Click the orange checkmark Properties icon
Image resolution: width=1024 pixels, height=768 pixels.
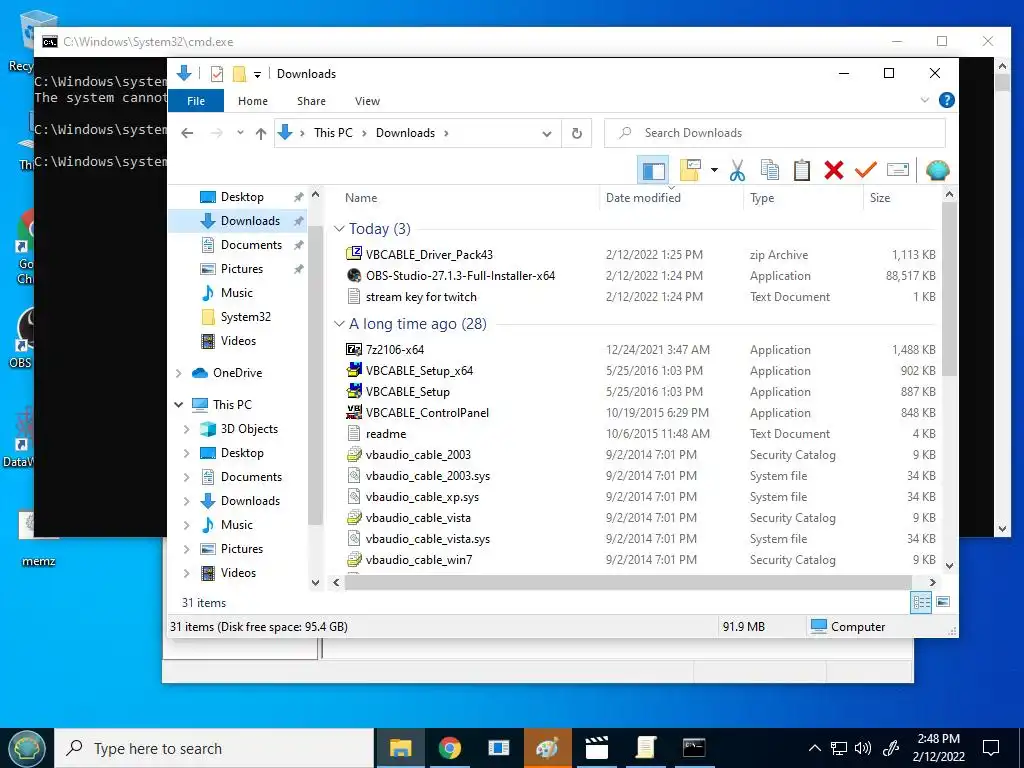[x=865, y=170]
